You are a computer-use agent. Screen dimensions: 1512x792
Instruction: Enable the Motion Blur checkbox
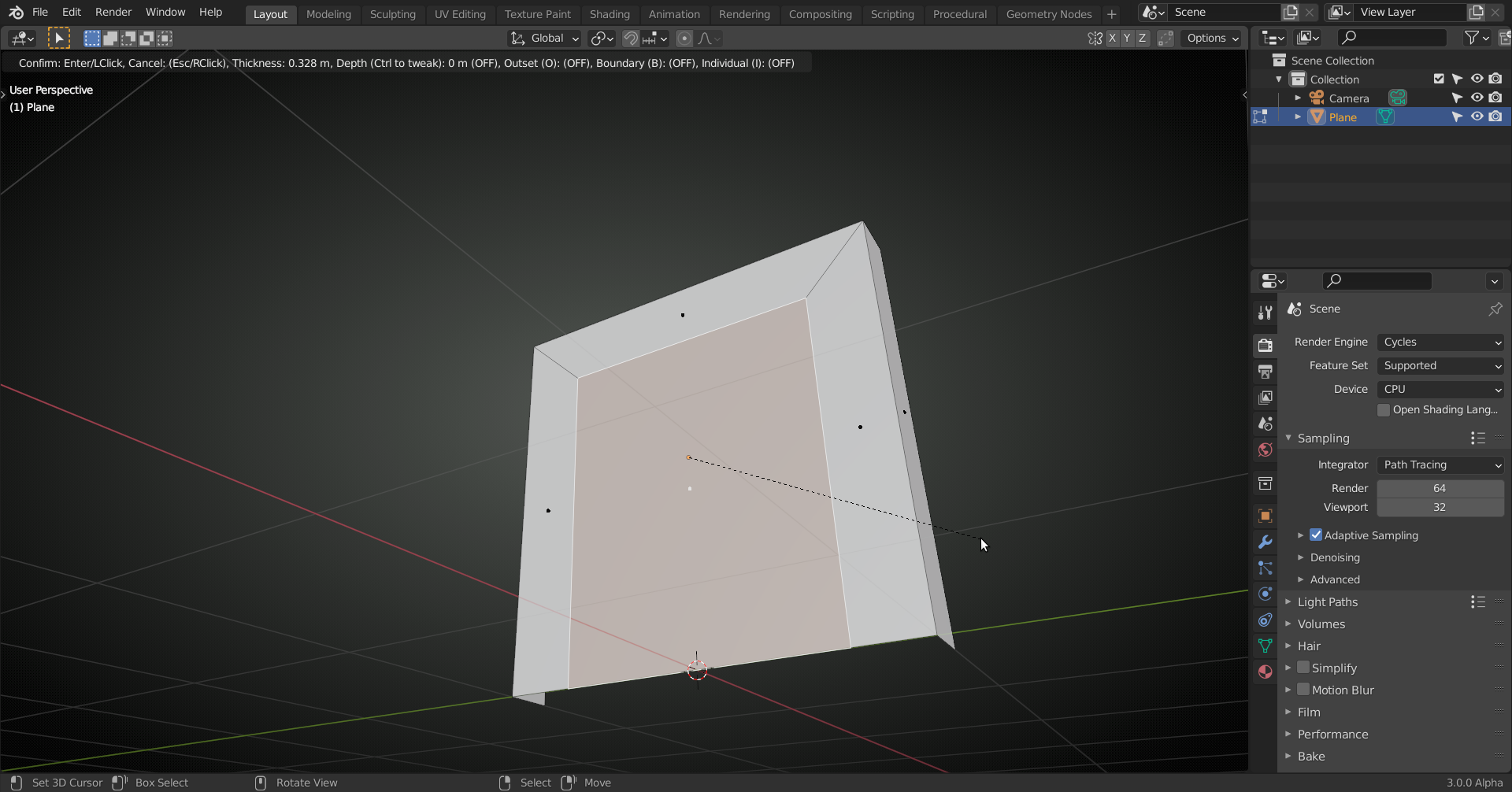(1303, 690)
